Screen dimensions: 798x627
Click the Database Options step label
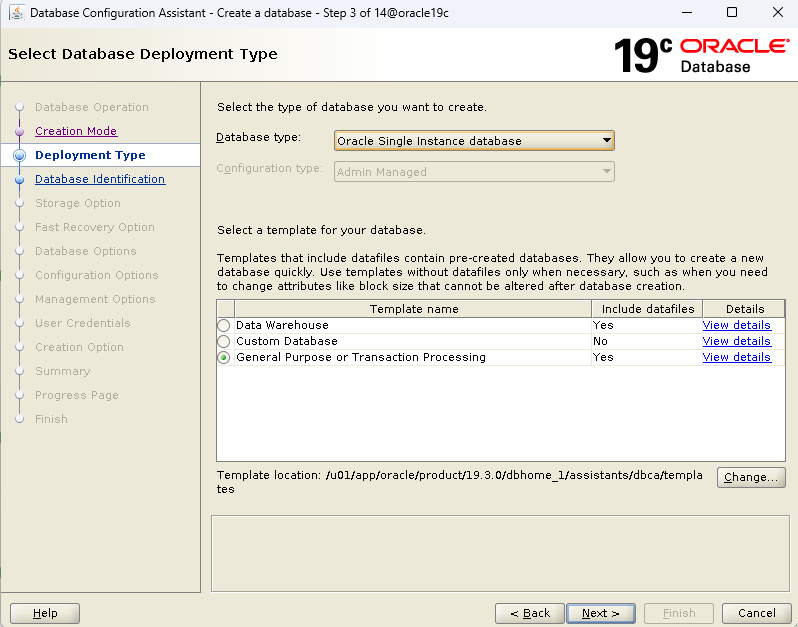(86, 251)
